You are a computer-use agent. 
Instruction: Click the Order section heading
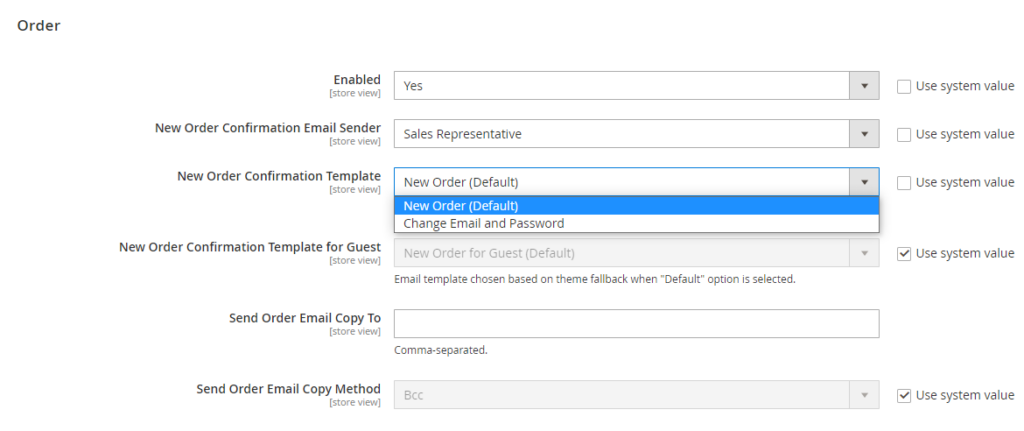[x=39, y=26]
